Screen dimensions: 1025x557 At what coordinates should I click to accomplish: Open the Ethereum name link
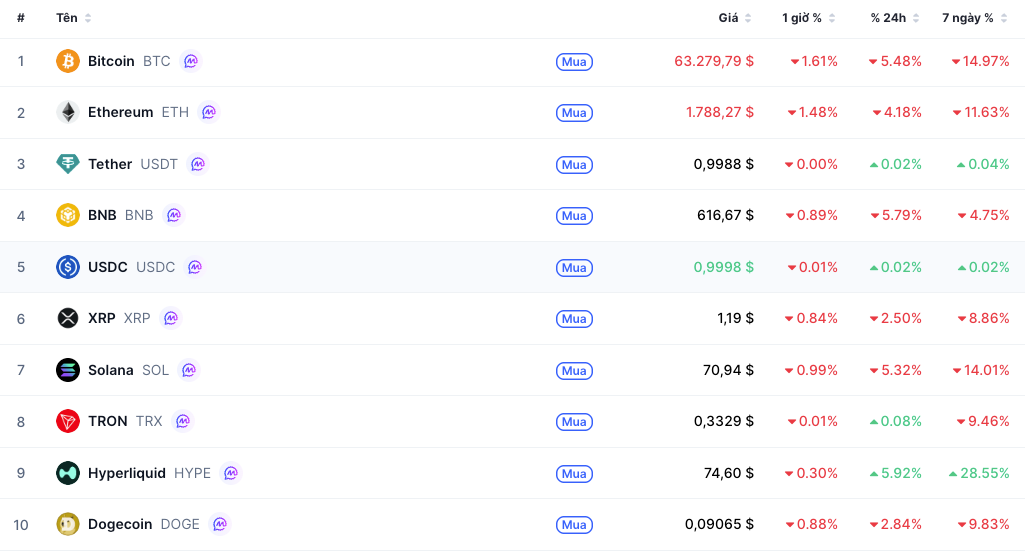tap(120, 112)
